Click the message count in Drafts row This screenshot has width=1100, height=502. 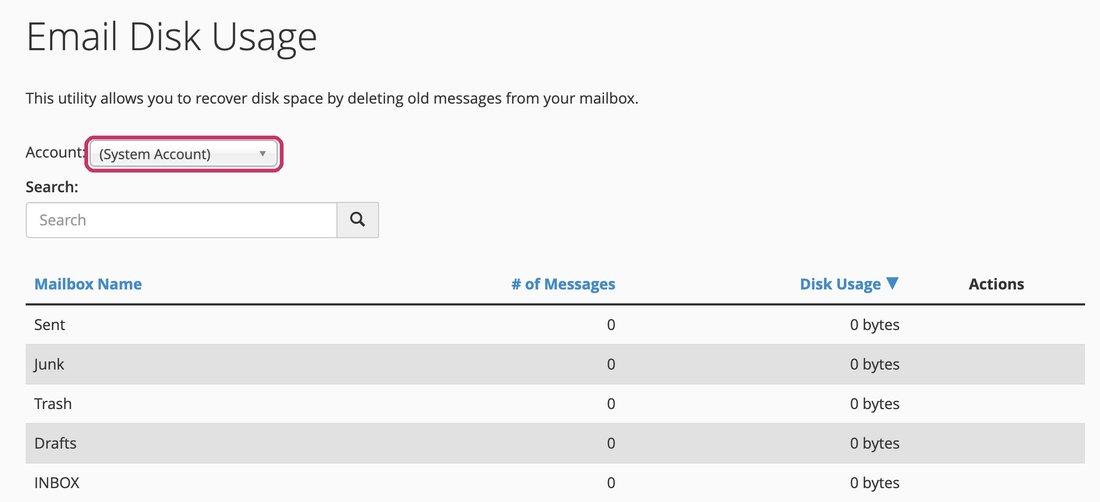(x=611, y=443)
